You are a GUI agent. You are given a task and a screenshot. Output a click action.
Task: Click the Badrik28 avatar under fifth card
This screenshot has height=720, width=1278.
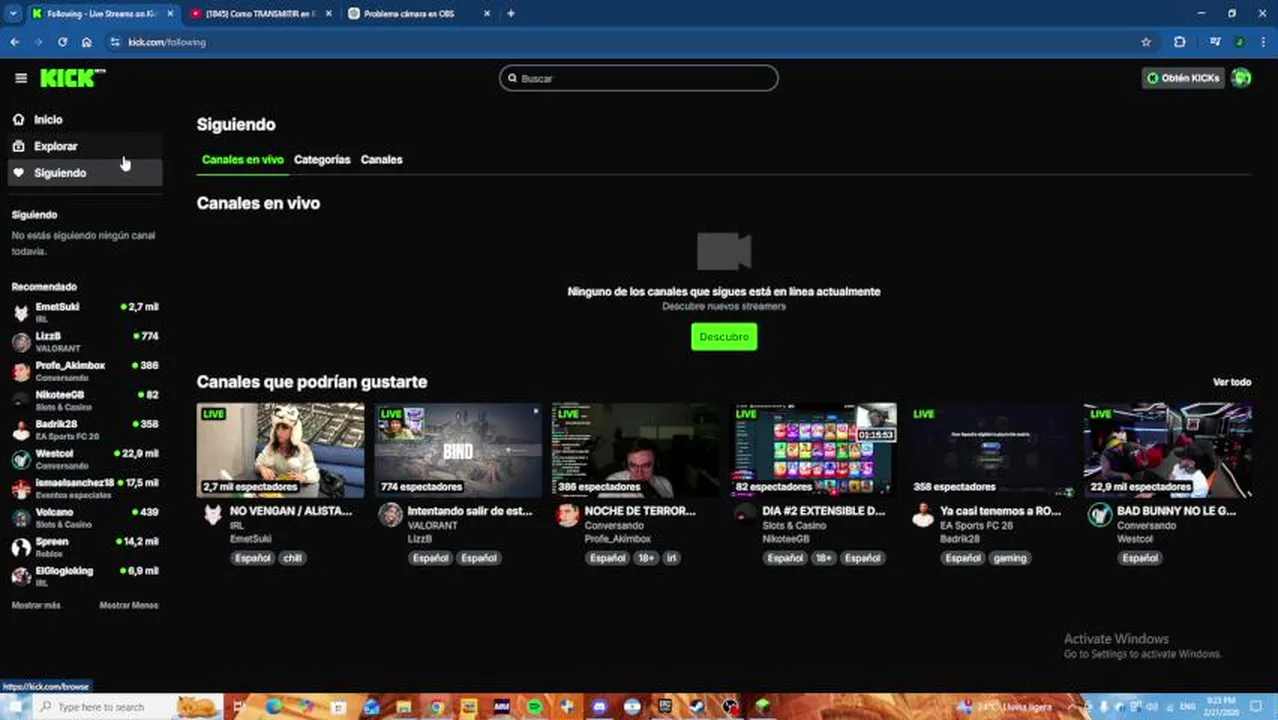point(923,515)
